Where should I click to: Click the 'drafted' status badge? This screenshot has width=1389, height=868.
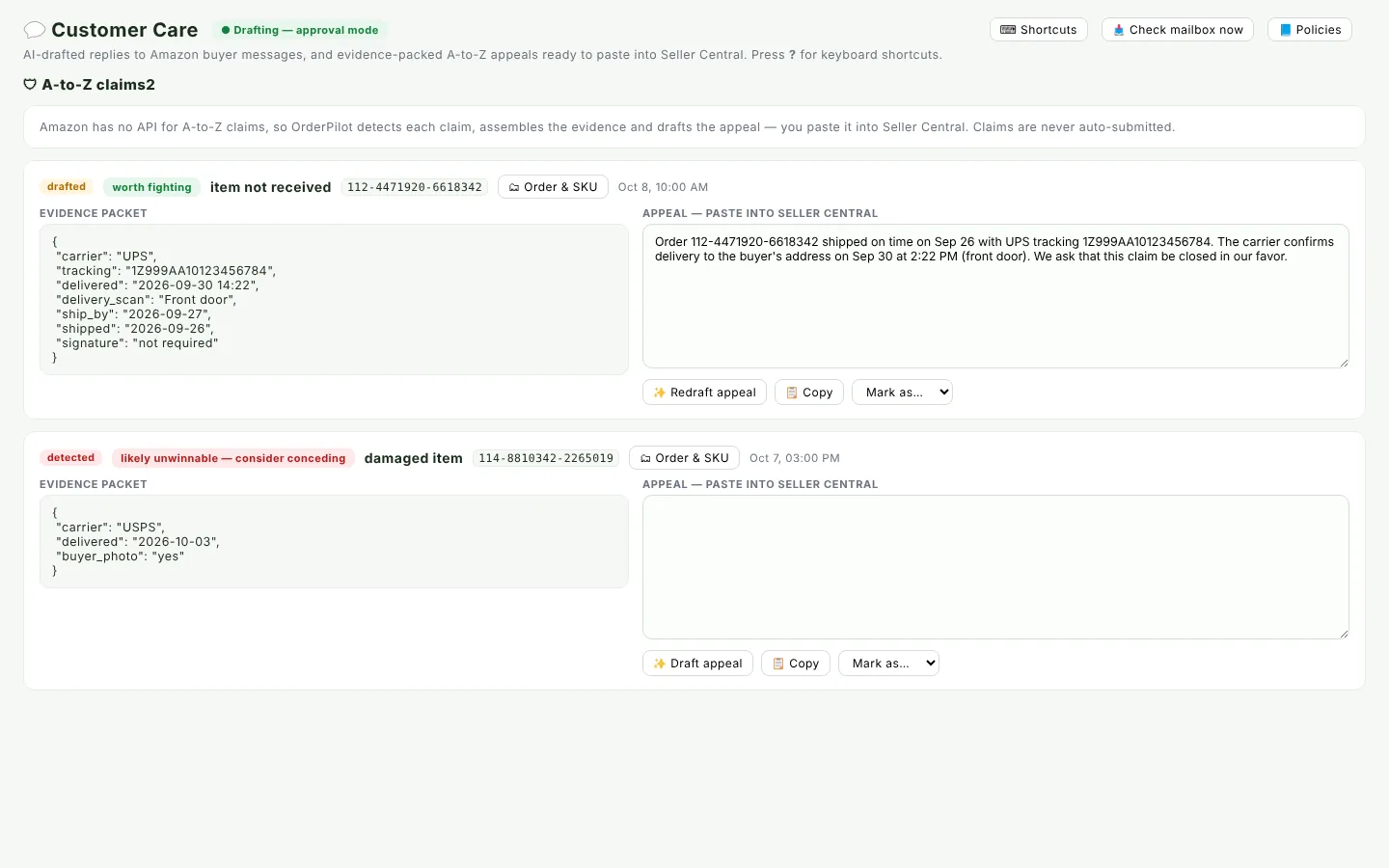(67, 187)
